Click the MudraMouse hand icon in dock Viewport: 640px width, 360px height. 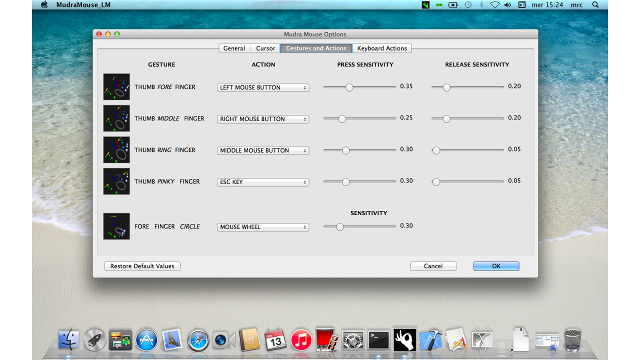[x=404, y=340]
